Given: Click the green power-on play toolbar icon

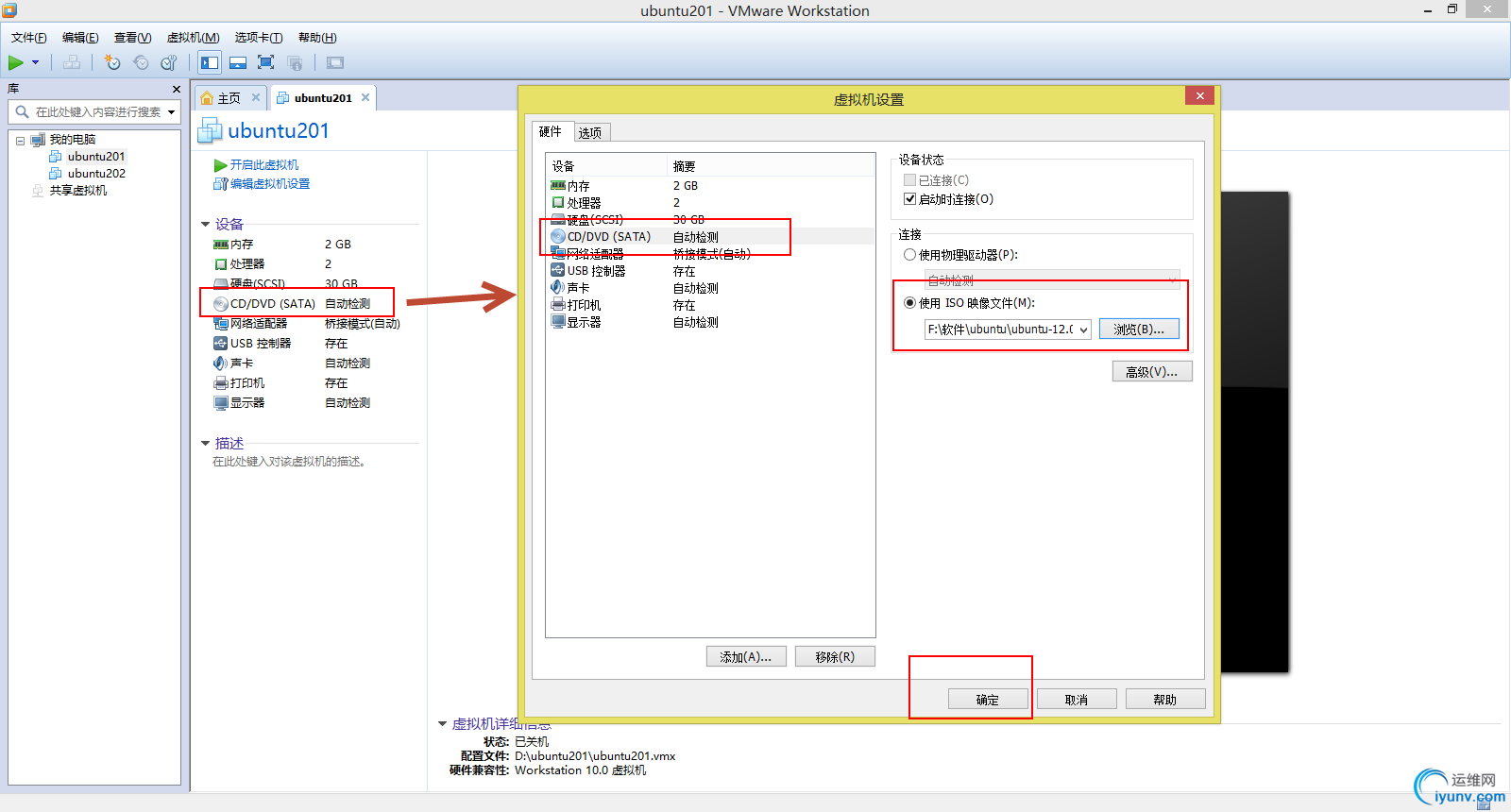Looking at the screenshot, I should [16, 62].
